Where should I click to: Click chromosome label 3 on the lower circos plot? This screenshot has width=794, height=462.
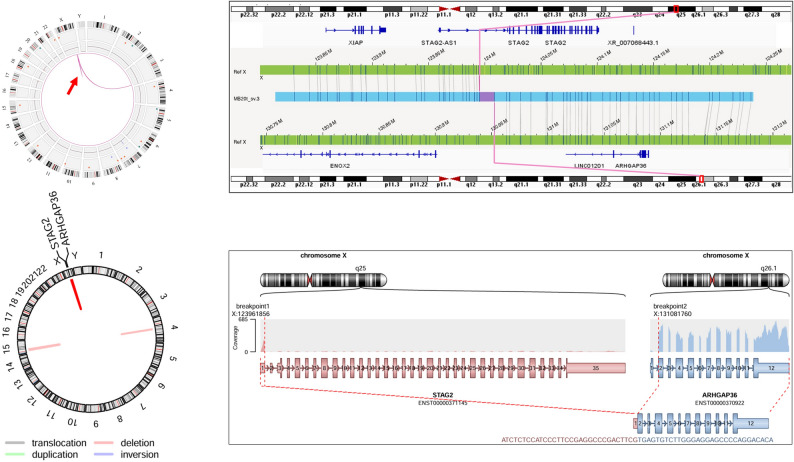tap(162, 296)
